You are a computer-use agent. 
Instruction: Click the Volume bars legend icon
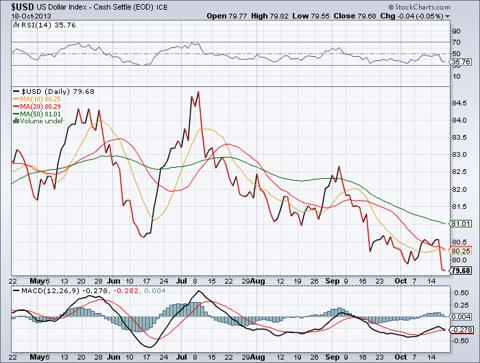[x=16, y=121]
